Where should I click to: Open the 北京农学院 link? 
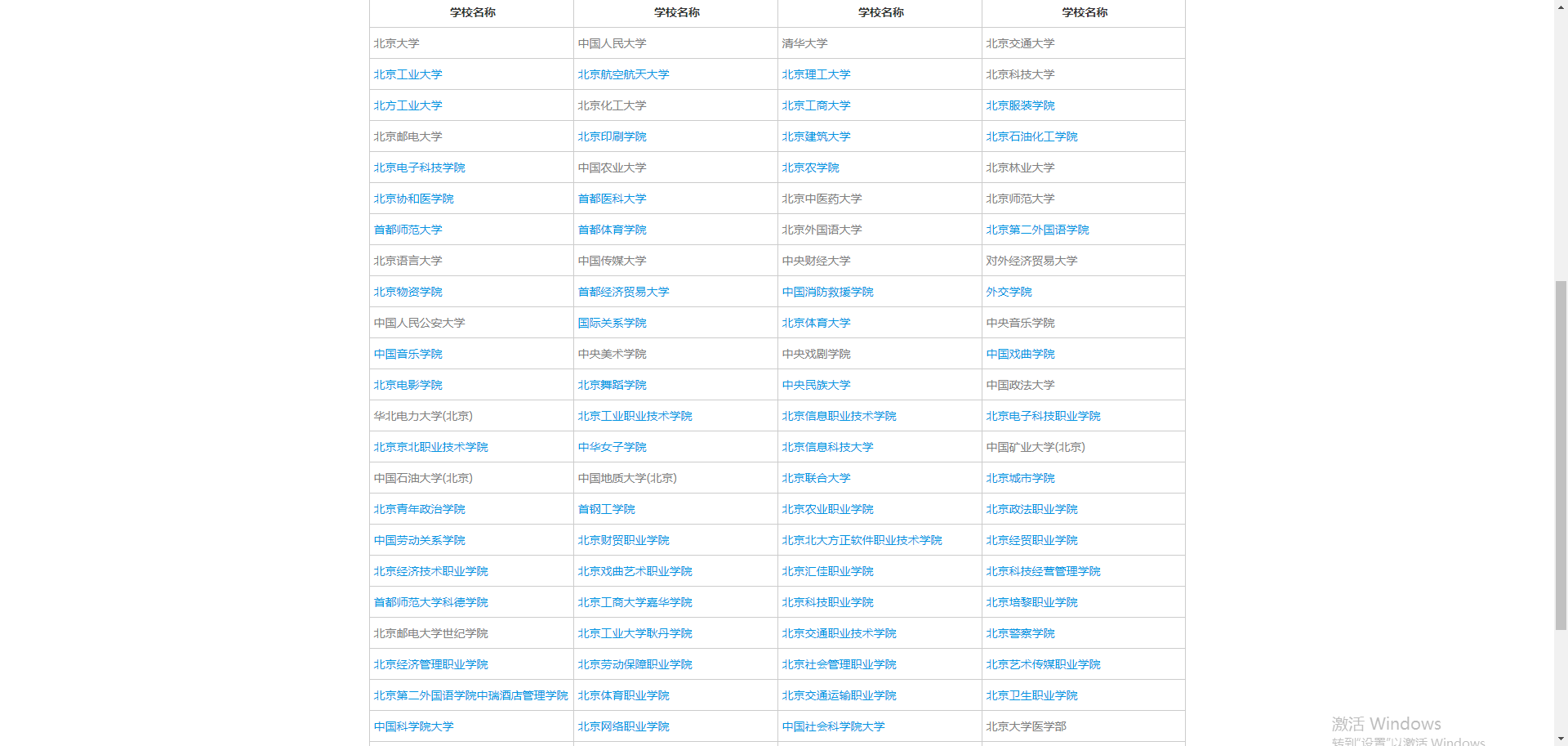(x=810, y=168)
